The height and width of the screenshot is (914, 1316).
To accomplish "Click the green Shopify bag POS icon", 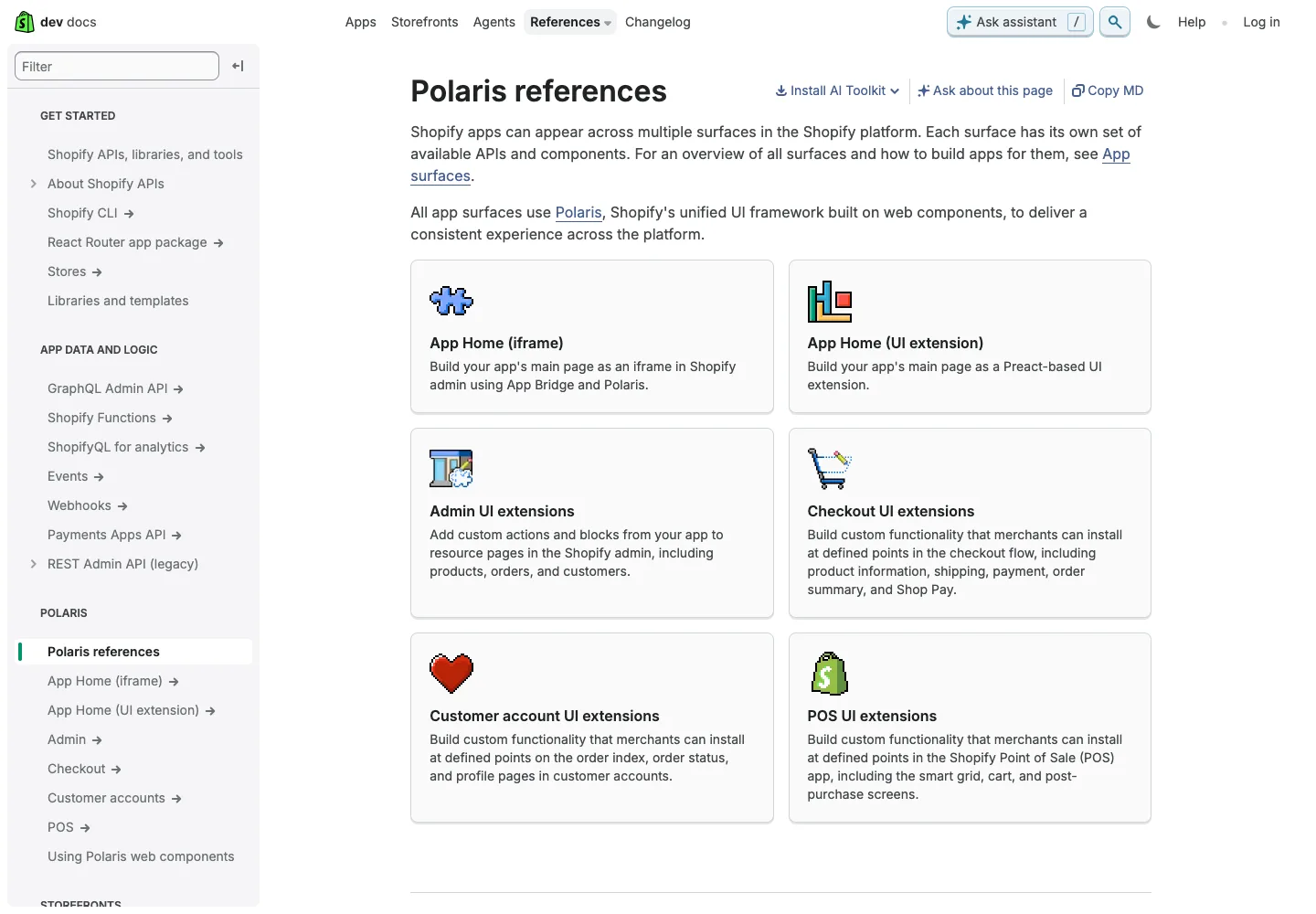I will tap(830, 674).
